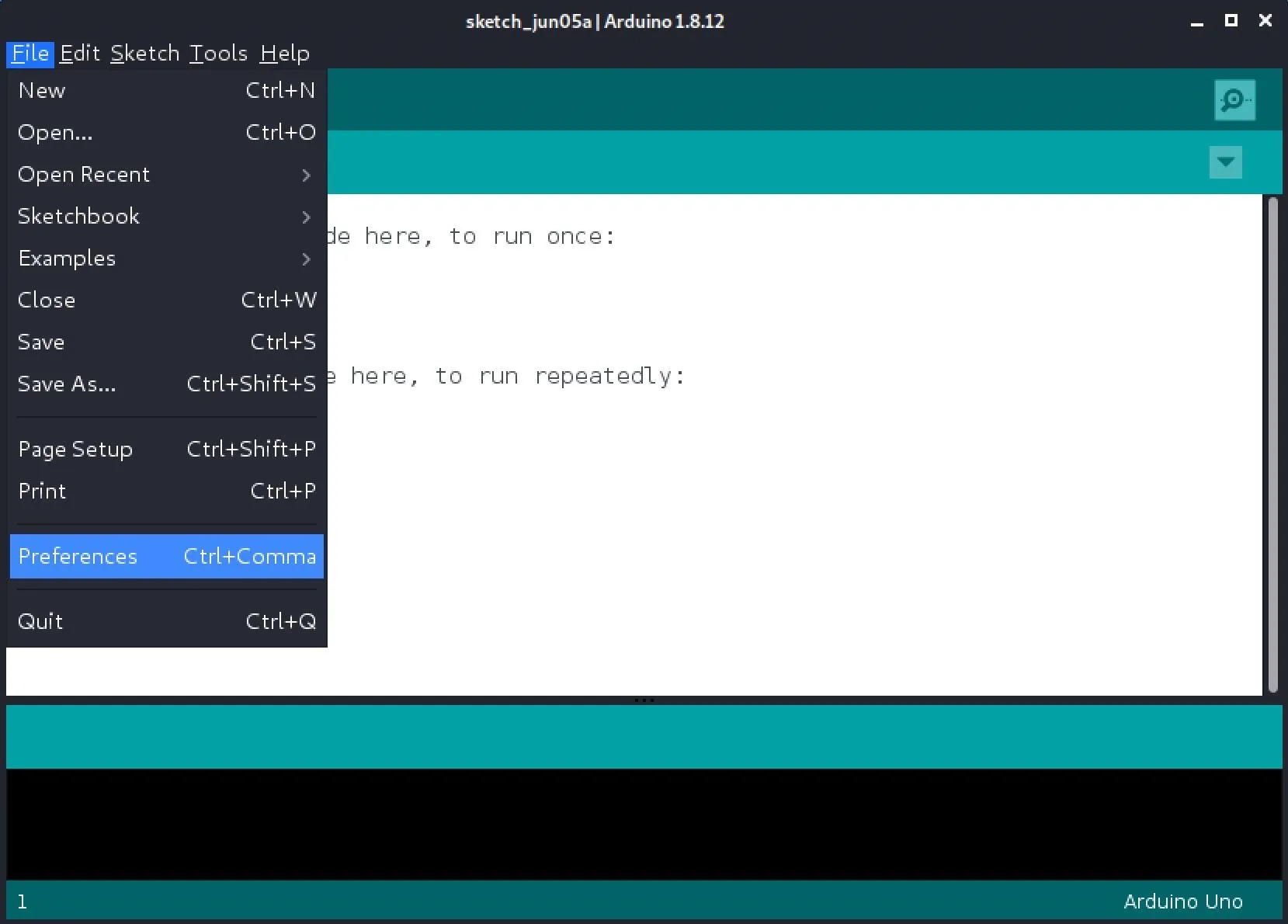The image size is (1288, 924).
Task: Expand the Examples submenu arrow
Action: pos(306,259)
